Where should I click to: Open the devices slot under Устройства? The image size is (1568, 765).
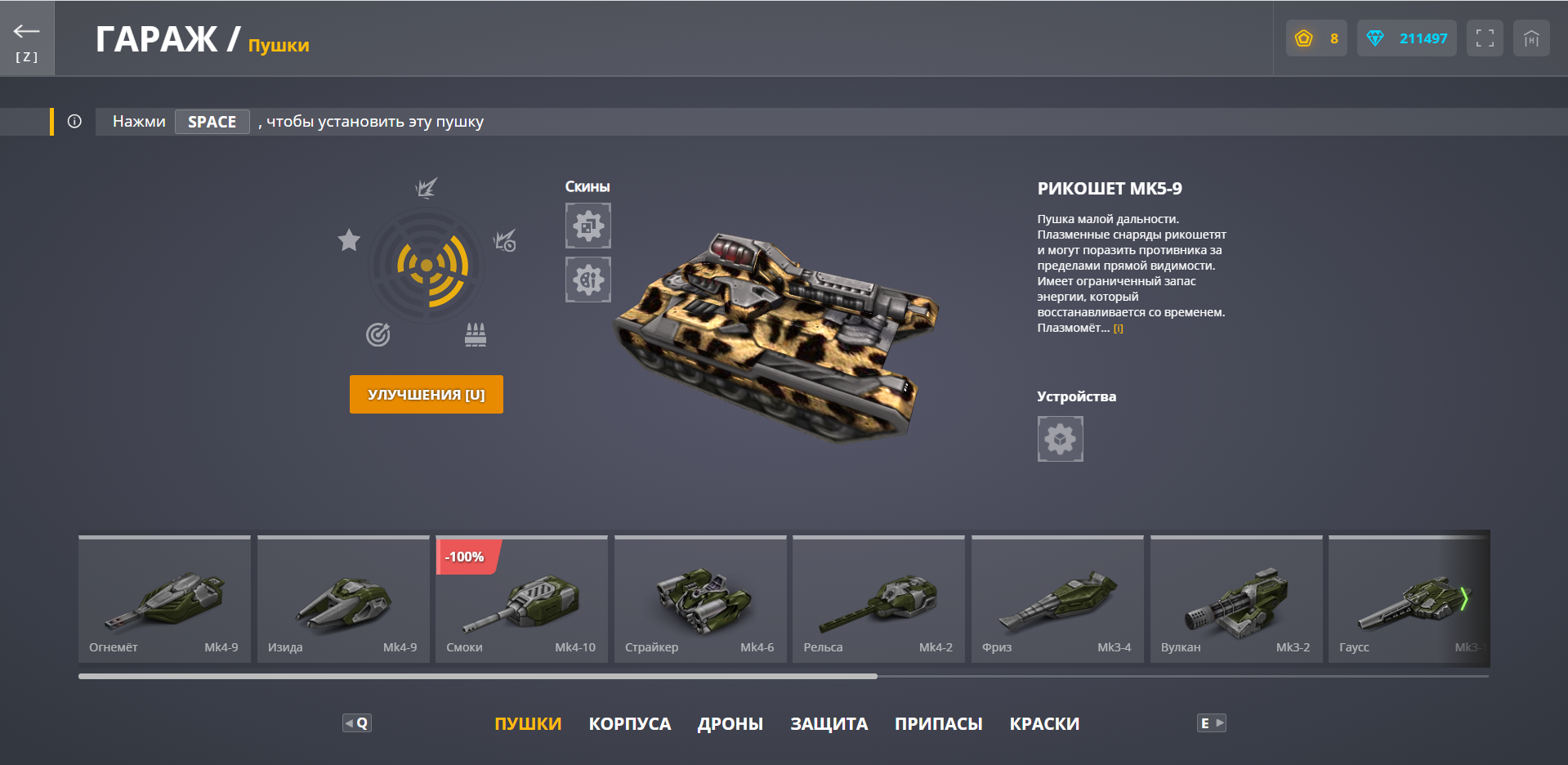click(x=1061, y=439)
